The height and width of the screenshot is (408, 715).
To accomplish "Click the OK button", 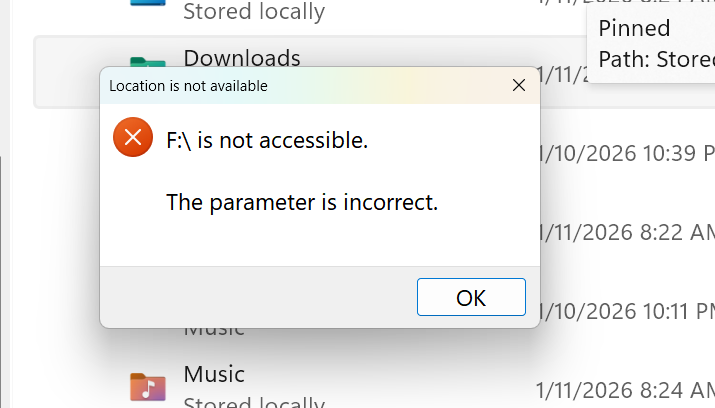I will 471,297.
